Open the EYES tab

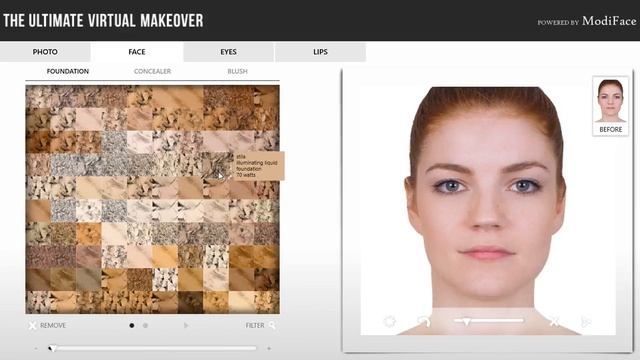(229, 52)
